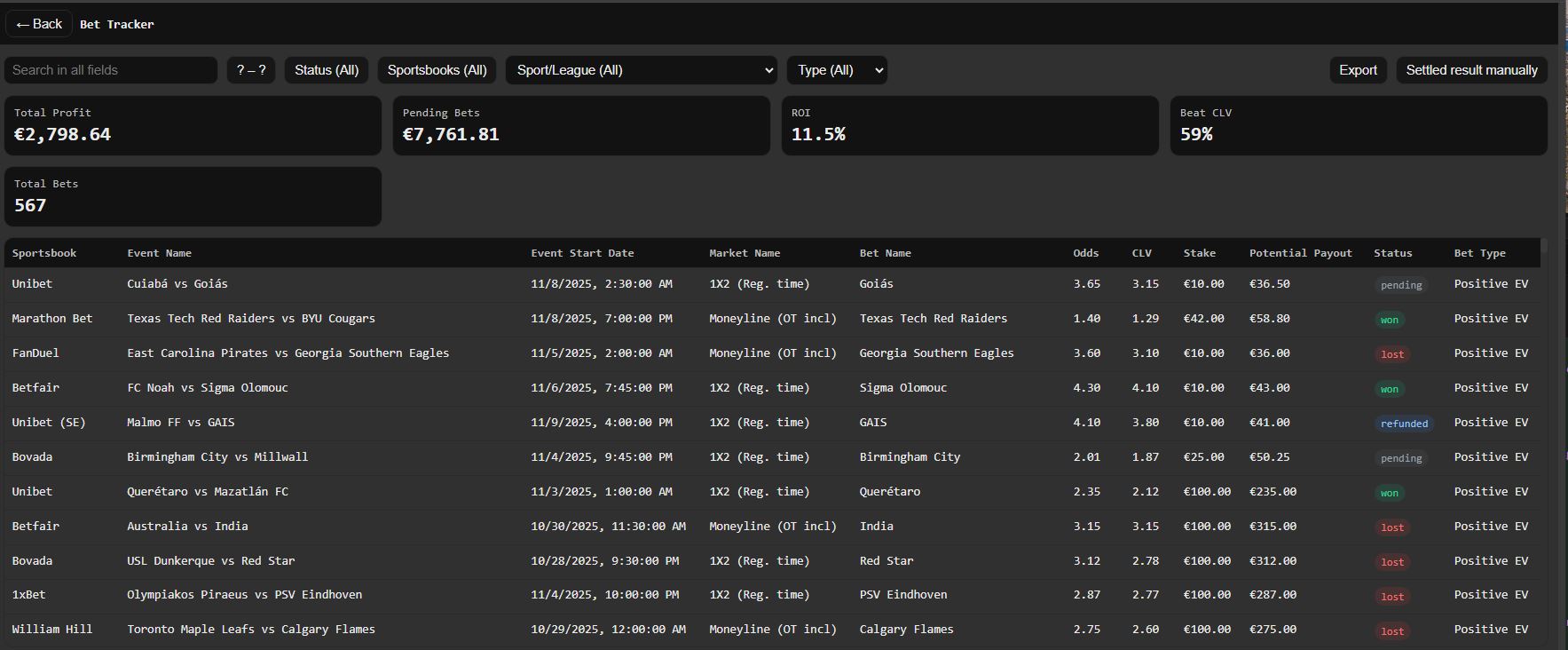Sort by Bet Name column header
Screen dimensions: 1568x650
885,253
